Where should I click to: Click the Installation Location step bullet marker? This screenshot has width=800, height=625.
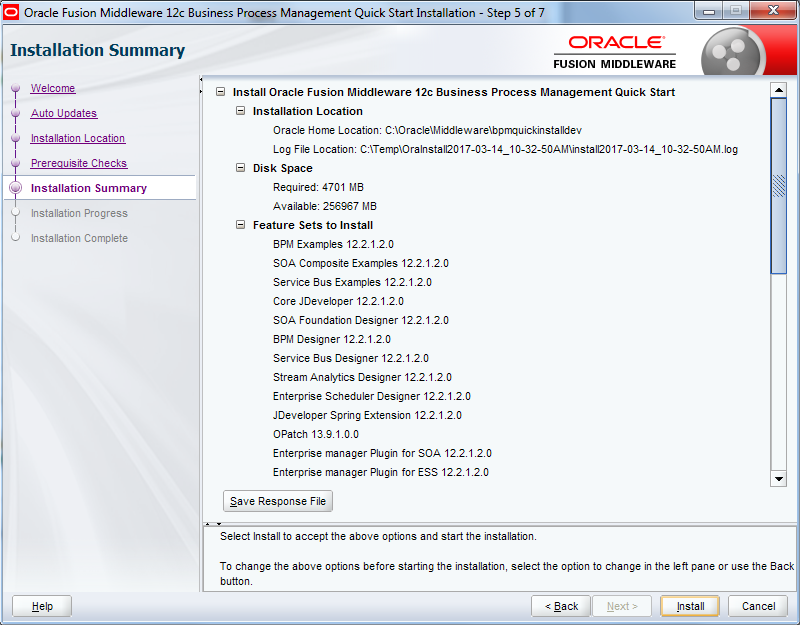point(15,138)
